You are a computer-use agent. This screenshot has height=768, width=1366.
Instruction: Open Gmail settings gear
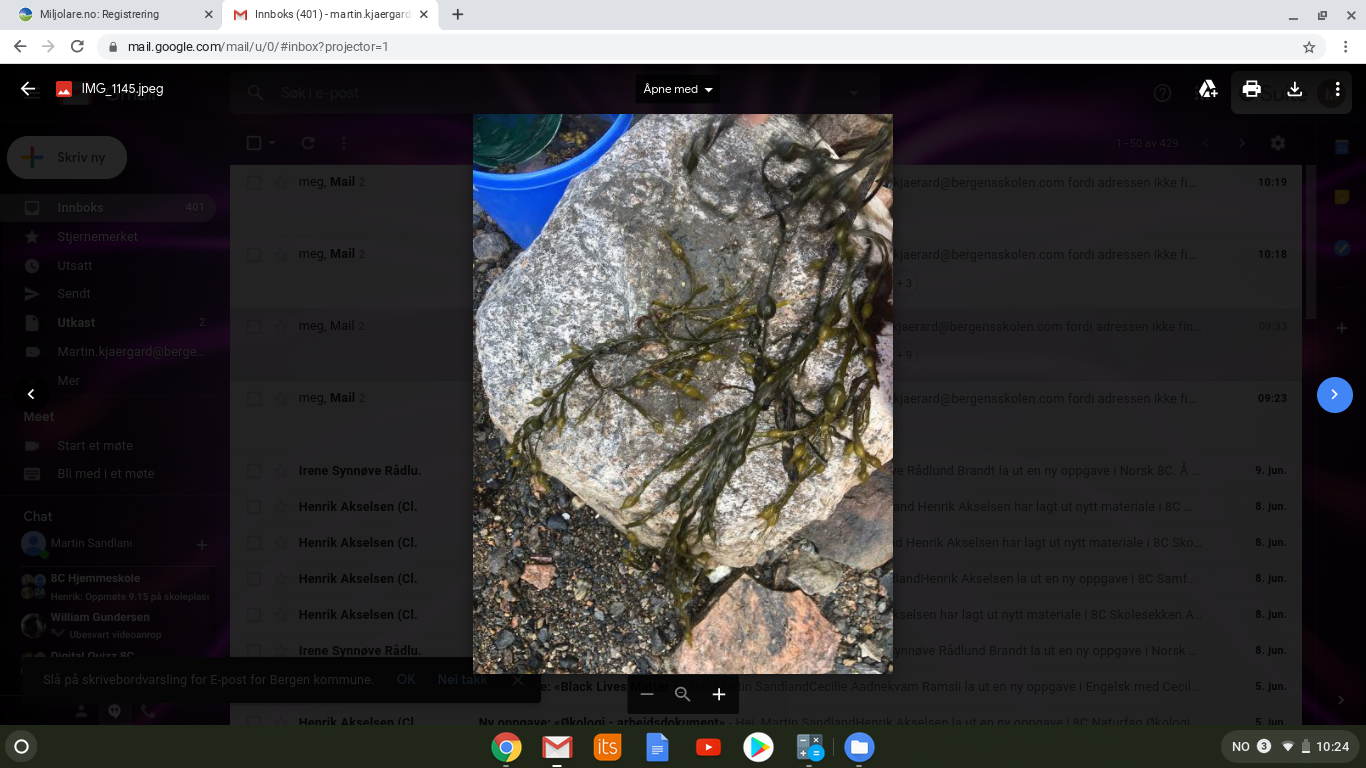pos(1277,143)
